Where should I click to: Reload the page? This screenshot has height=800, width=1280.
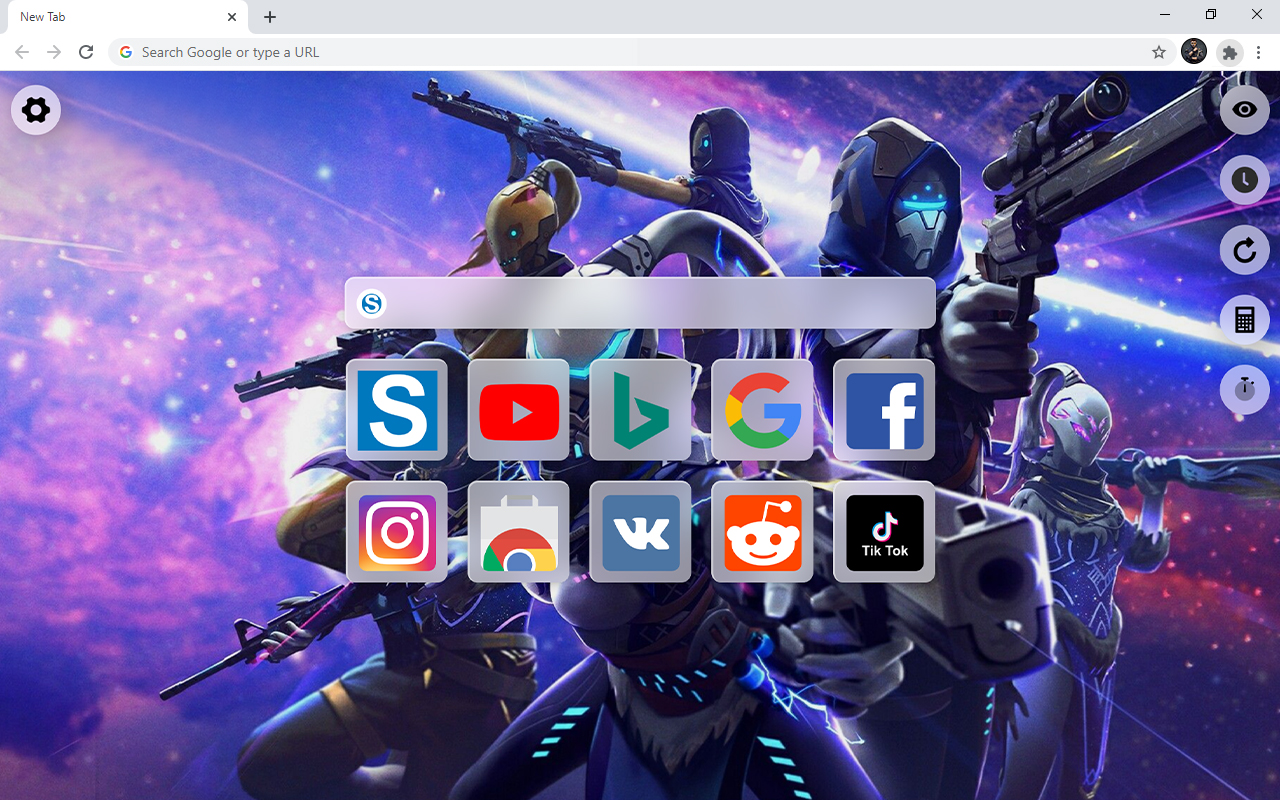point(86,52)
